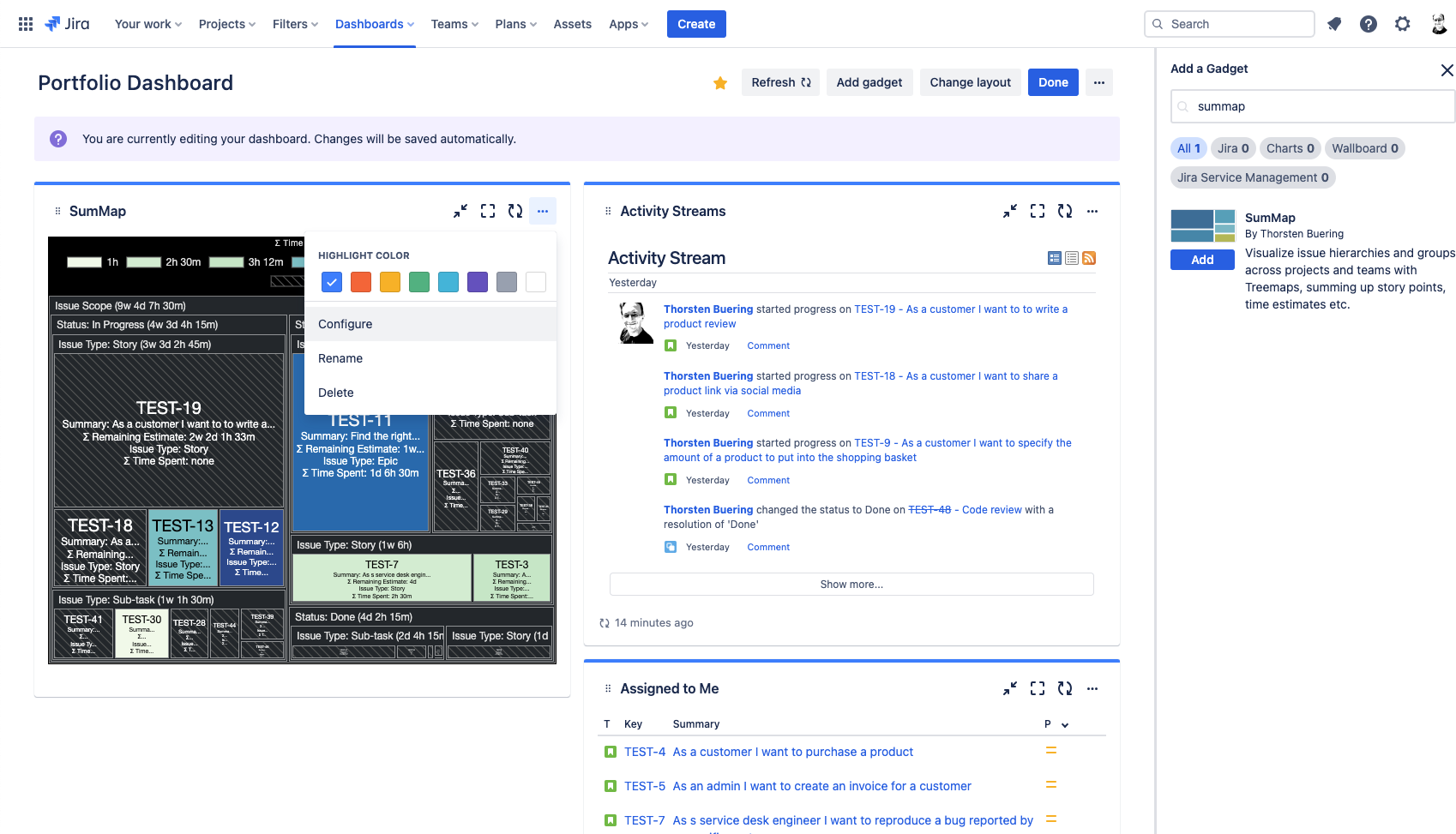Image resolution: width=1456 pixels, height=834 pixels.
Task: Open the user profile avatar
Action: tap(1439, 24)
